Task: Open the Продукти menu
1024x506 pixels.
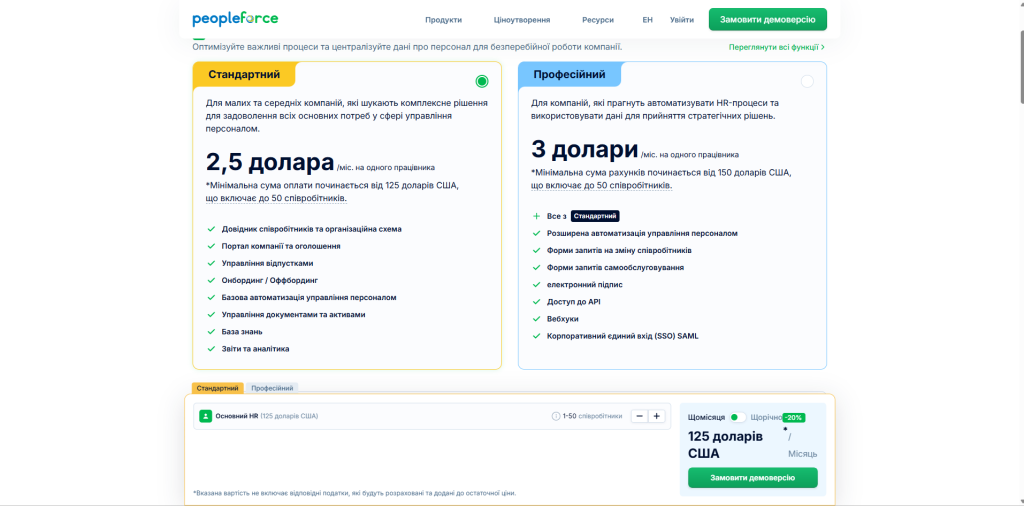Action: (x=443, y=20)
